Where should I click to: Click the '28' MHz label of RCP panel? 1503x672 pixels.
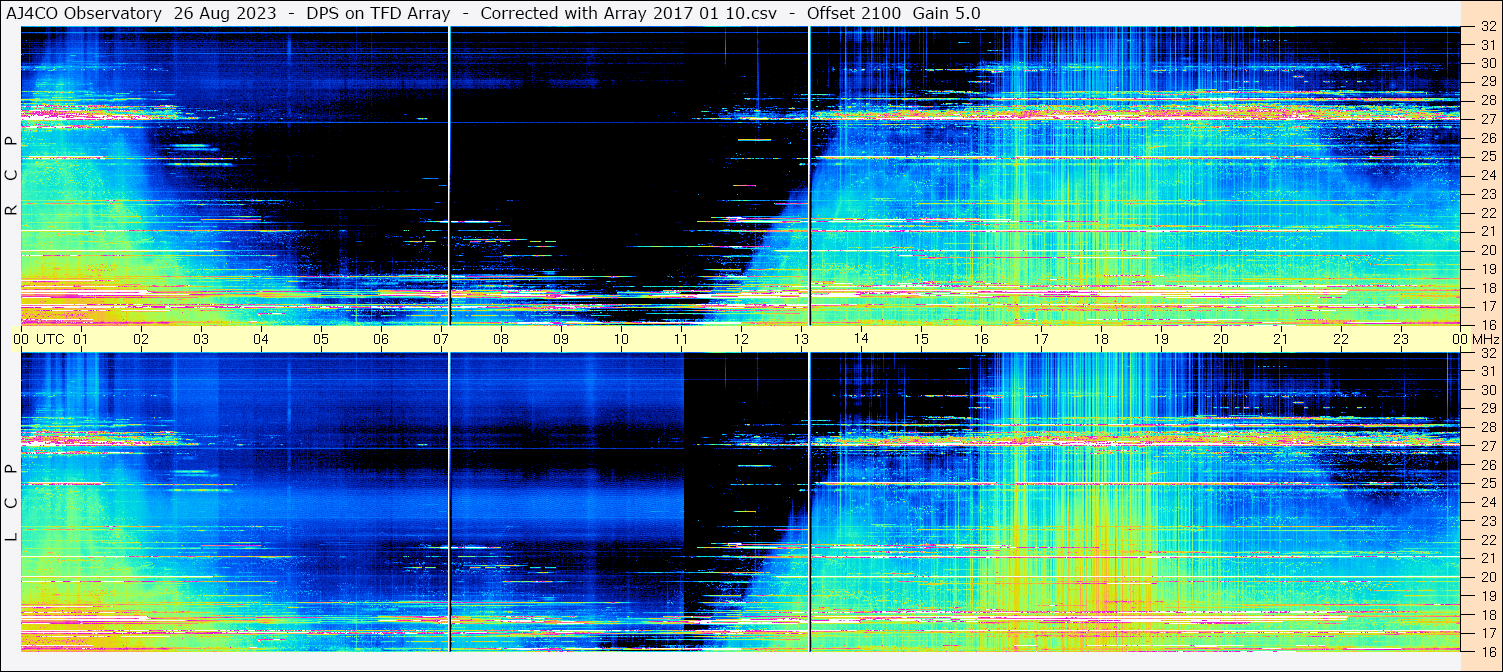1487,100
